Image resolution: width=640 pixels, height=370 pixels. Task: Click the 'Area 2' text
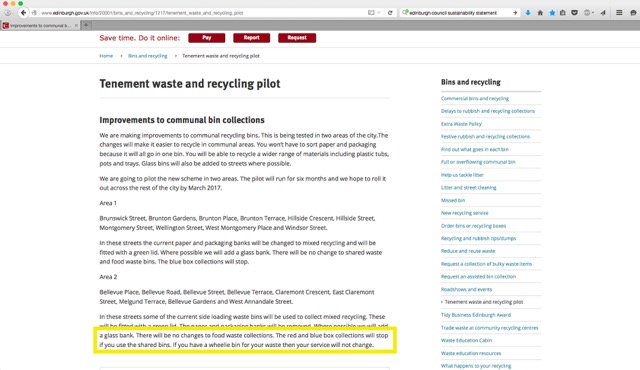click(108, 277)
